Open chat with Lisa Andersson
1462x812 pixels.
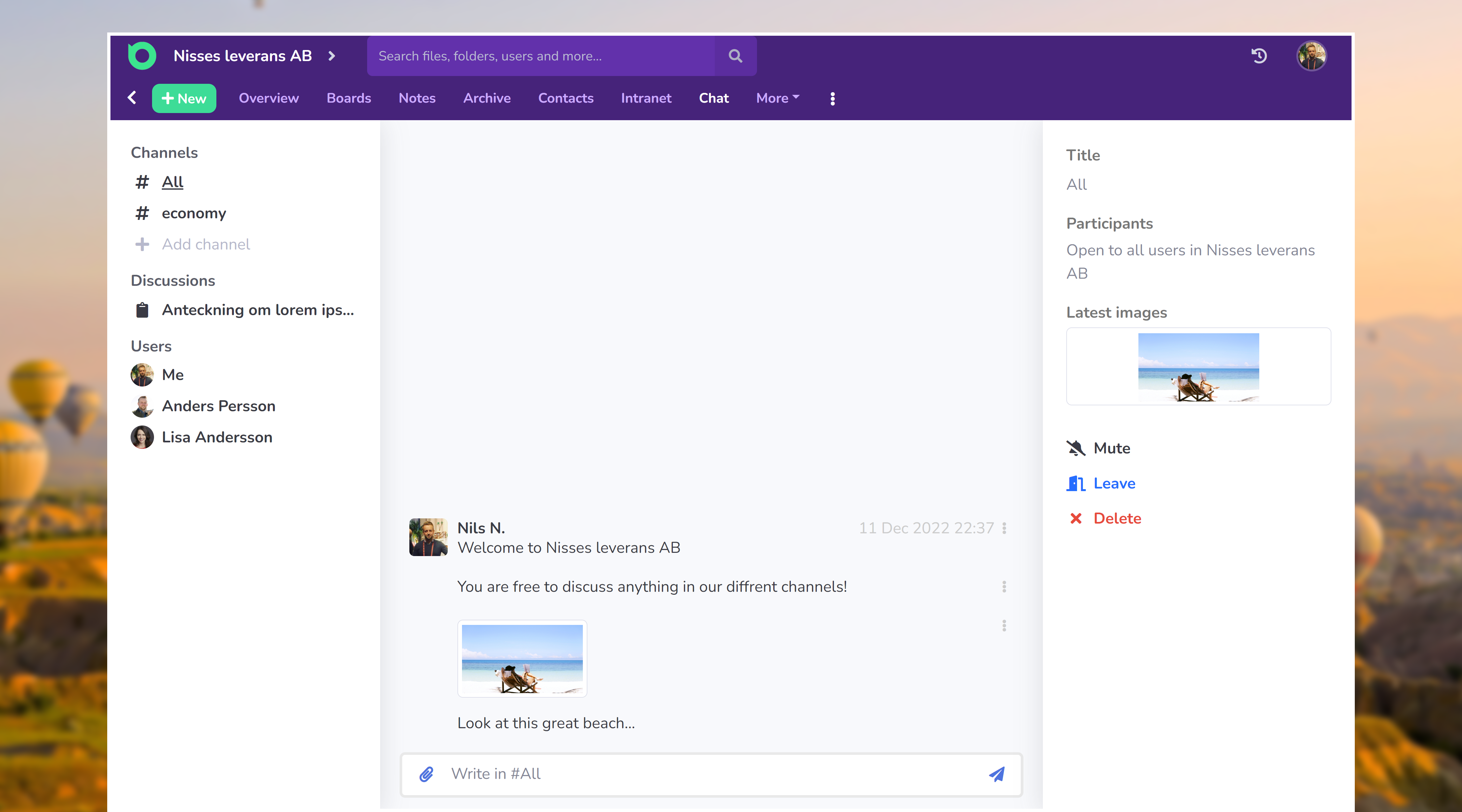point(217,437)
